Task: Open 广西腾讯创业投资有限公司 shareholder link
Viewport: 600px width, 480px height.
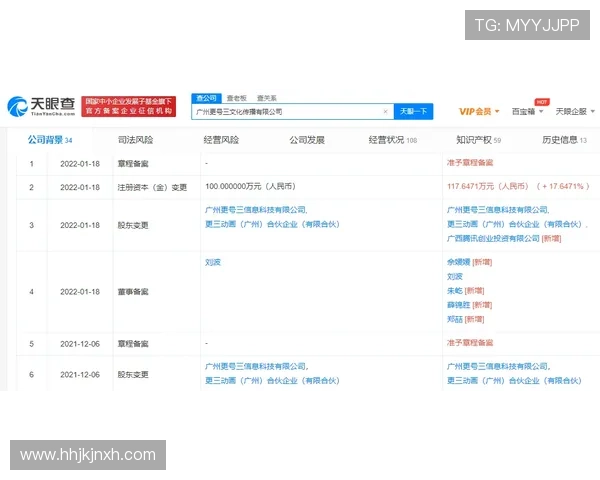Action: tap(493, 238)
